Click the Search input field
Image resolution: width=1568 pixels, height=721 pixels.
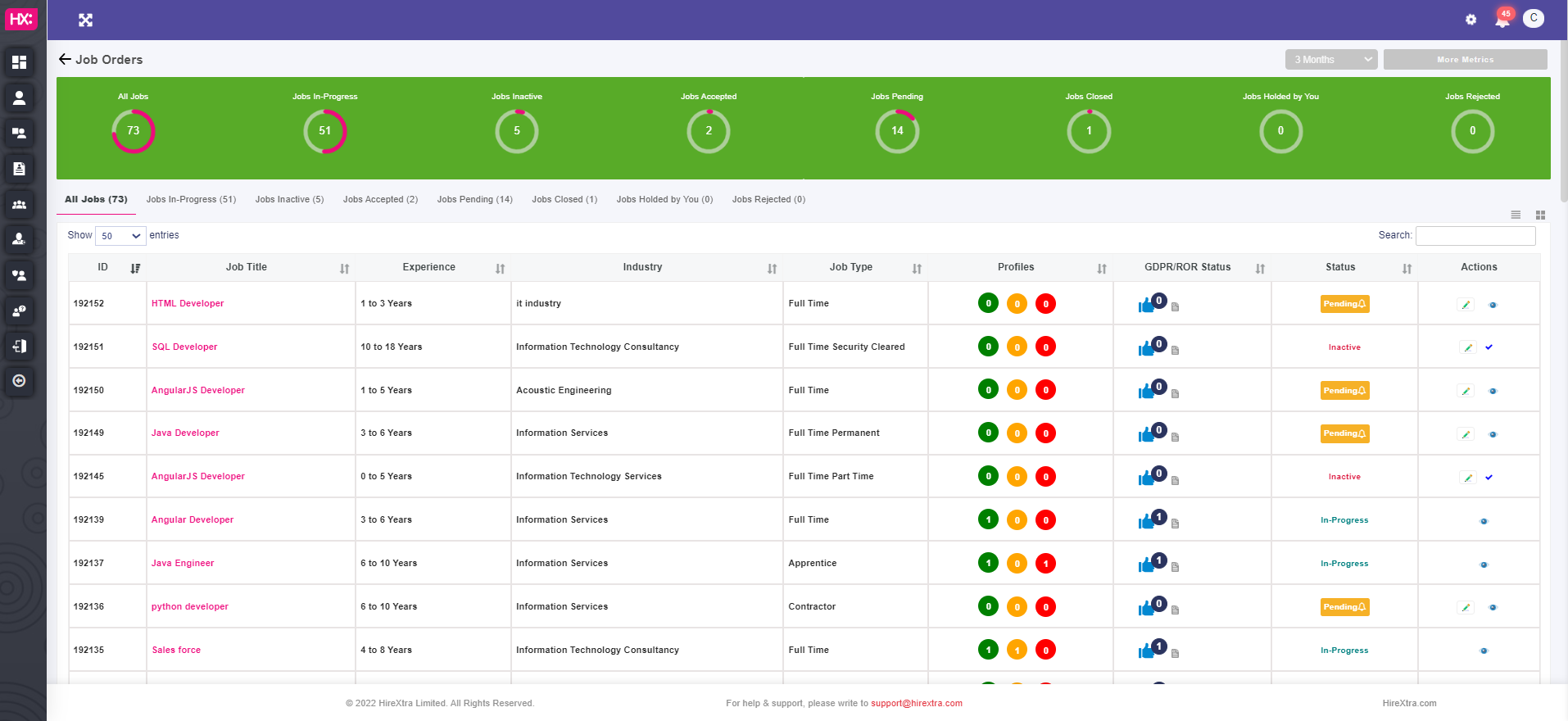tap(1475, 236)
